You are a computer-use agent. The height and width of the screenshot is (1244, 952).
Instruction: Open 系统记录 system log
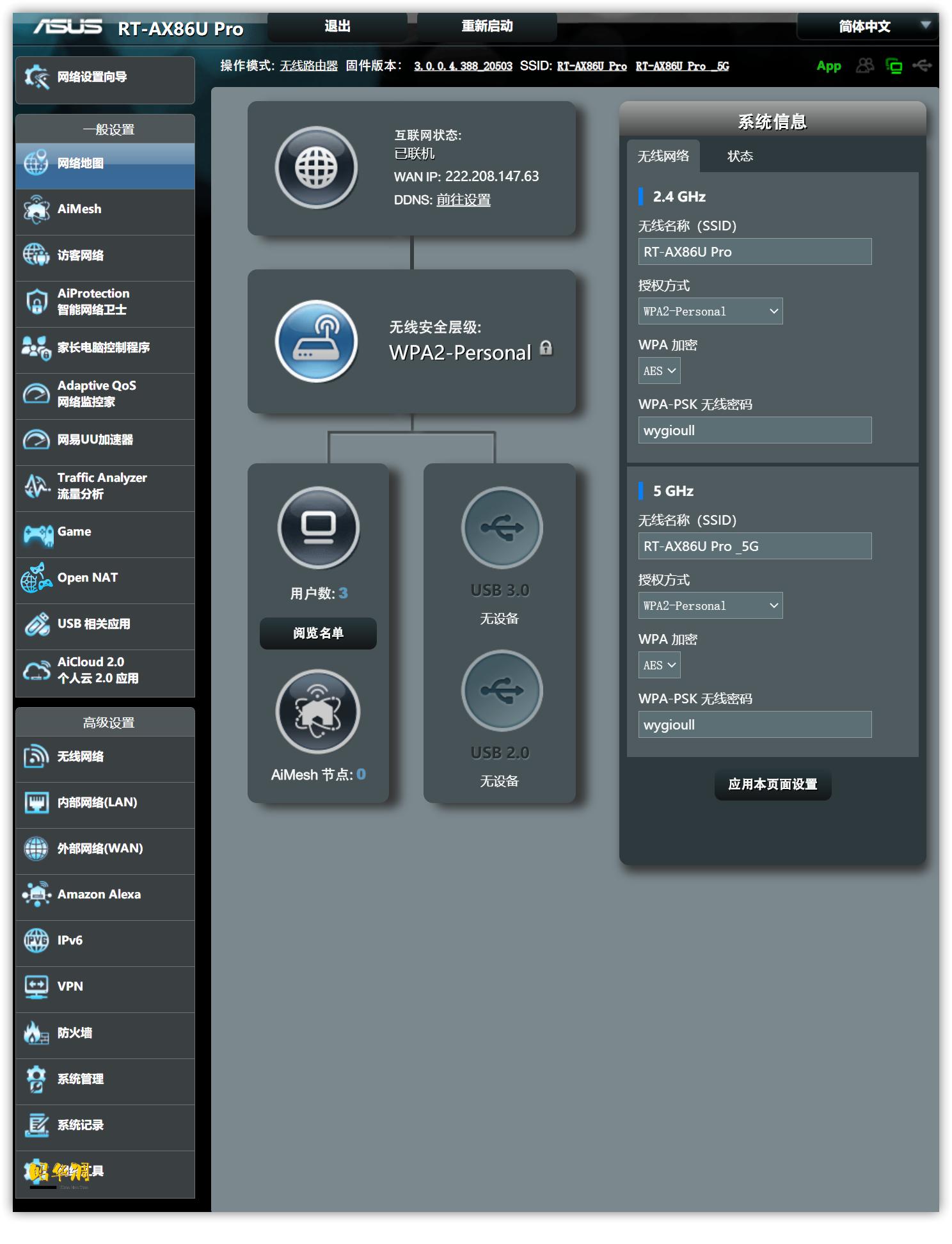(x=105, y=1128)
